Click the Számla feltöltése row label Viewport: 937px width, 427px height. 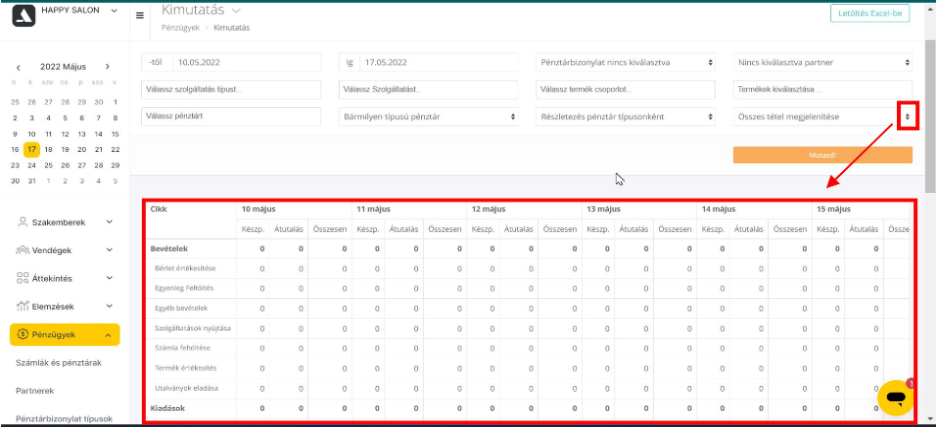(x=182, y=348)
